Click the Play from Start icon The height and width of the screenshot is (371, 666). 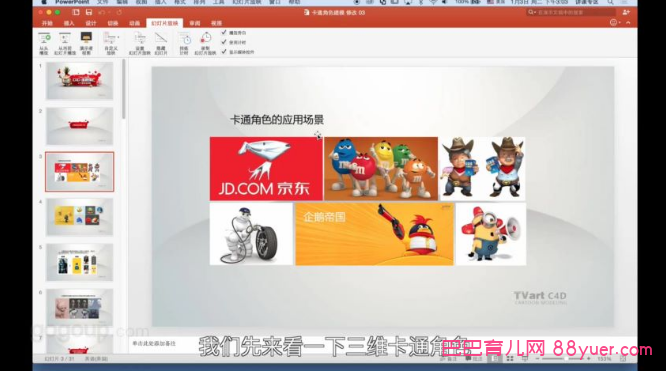(44, 43)
